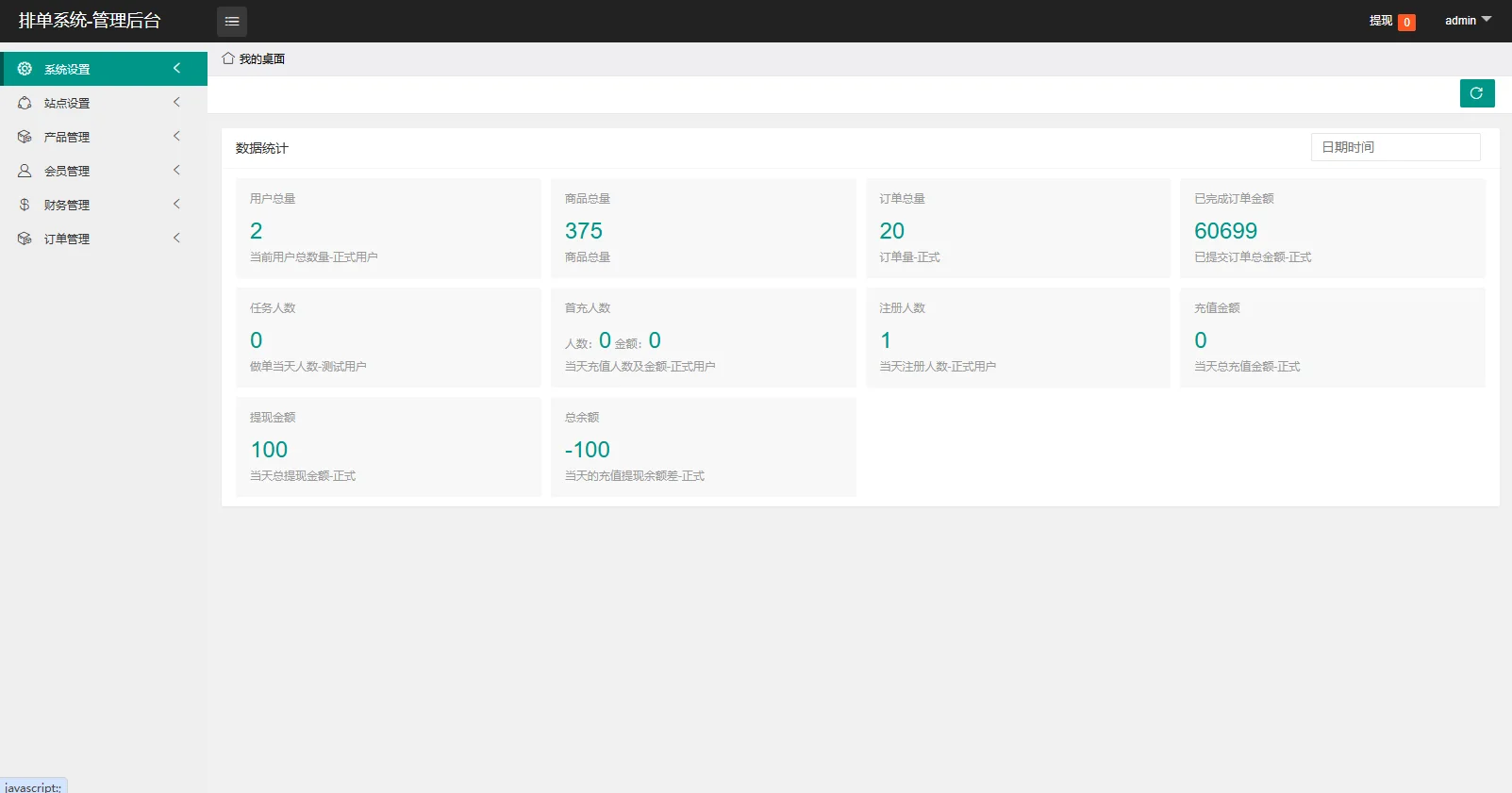Screen dimensions: 1512x793
Task: Click the gear icon beside 系统设置
Action: [x=25, y=69]
